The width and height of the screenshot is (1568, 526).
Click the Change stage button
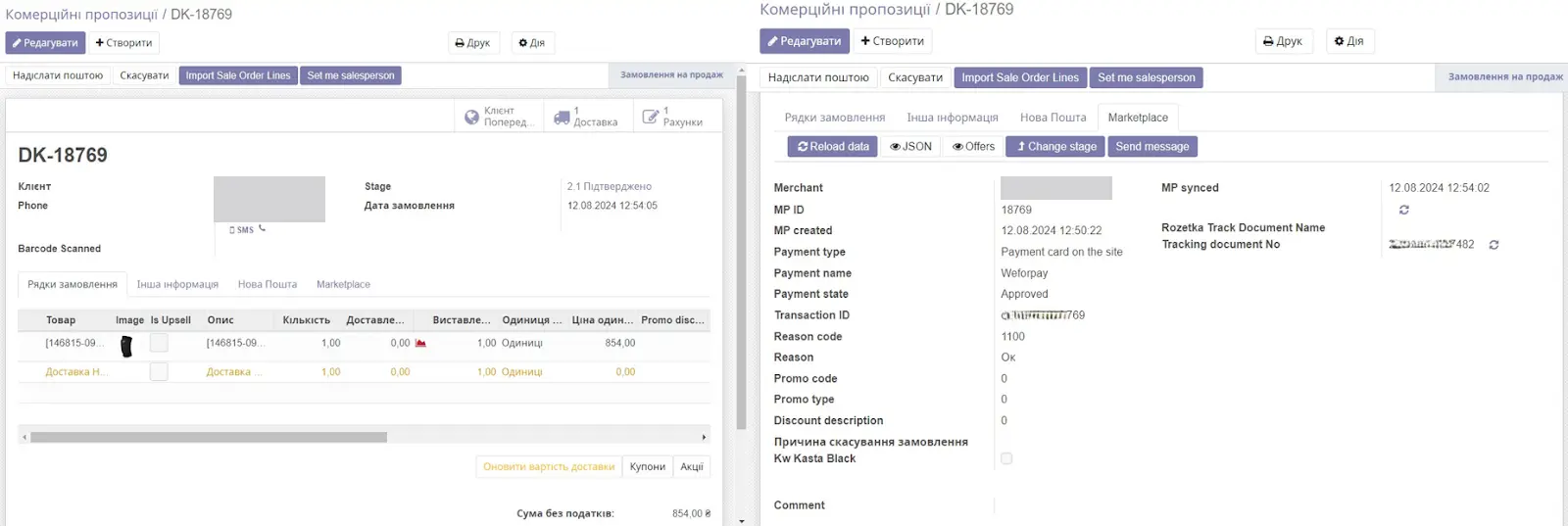tap(1056, 147)
